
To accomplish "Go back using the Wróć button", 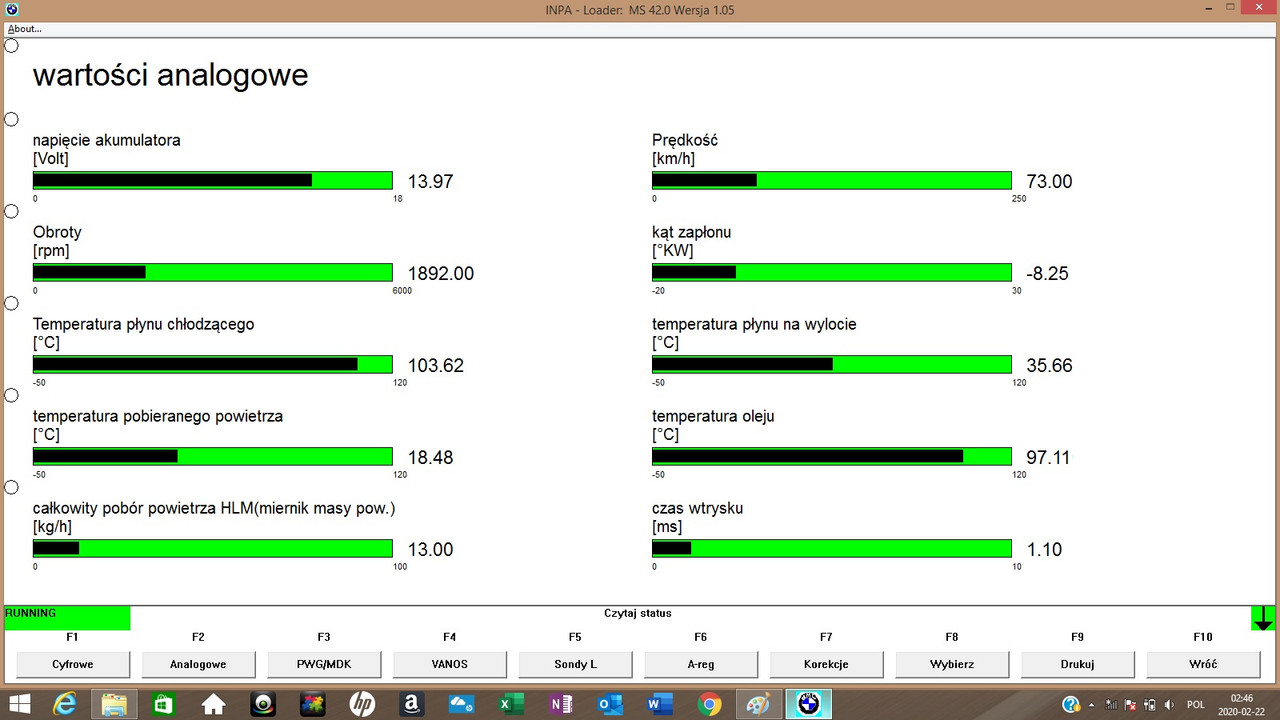I will (x=1203, y=664).
